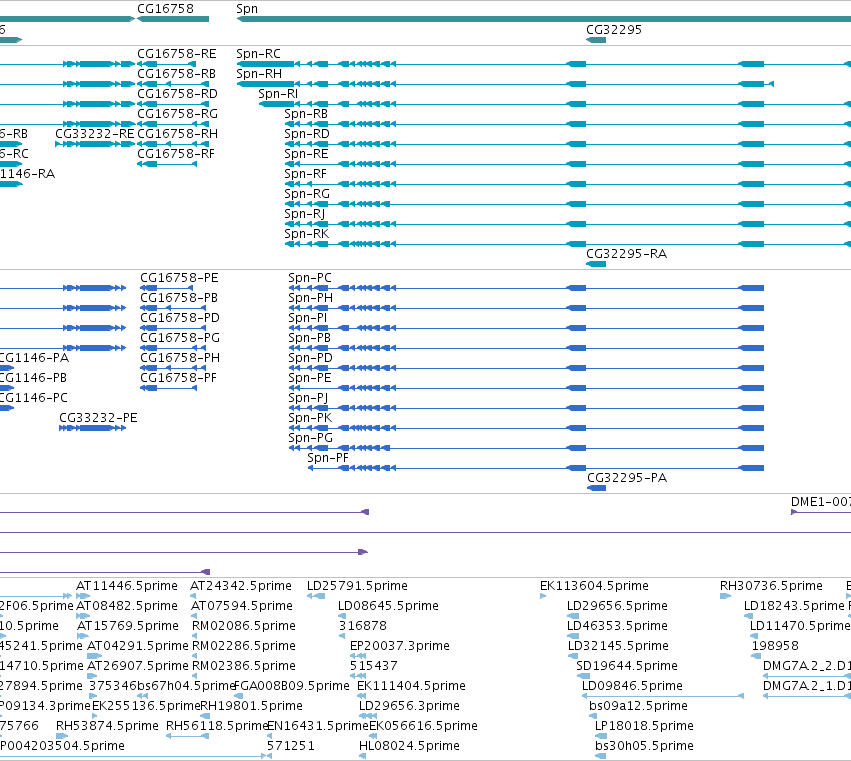This screenshot has height=761, width=851.
Task: Select CG32295-PA protein label
Action: pos(627,478)
